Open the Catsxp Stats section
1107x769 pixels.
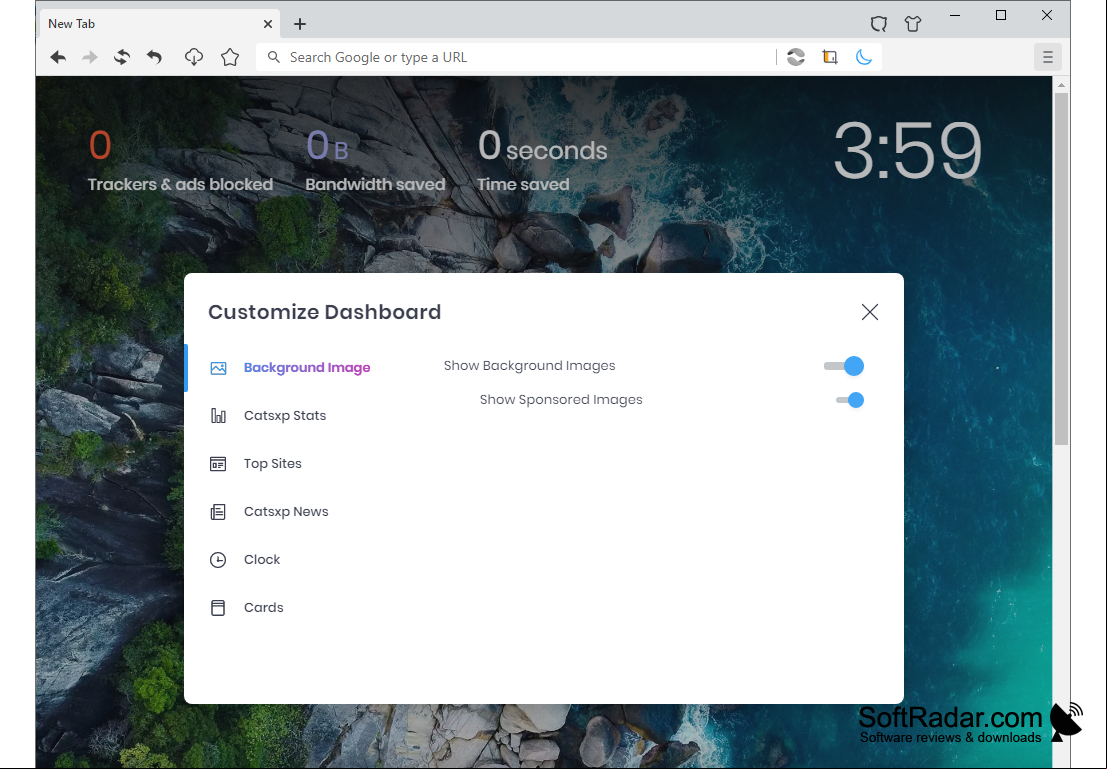(285, 416)
